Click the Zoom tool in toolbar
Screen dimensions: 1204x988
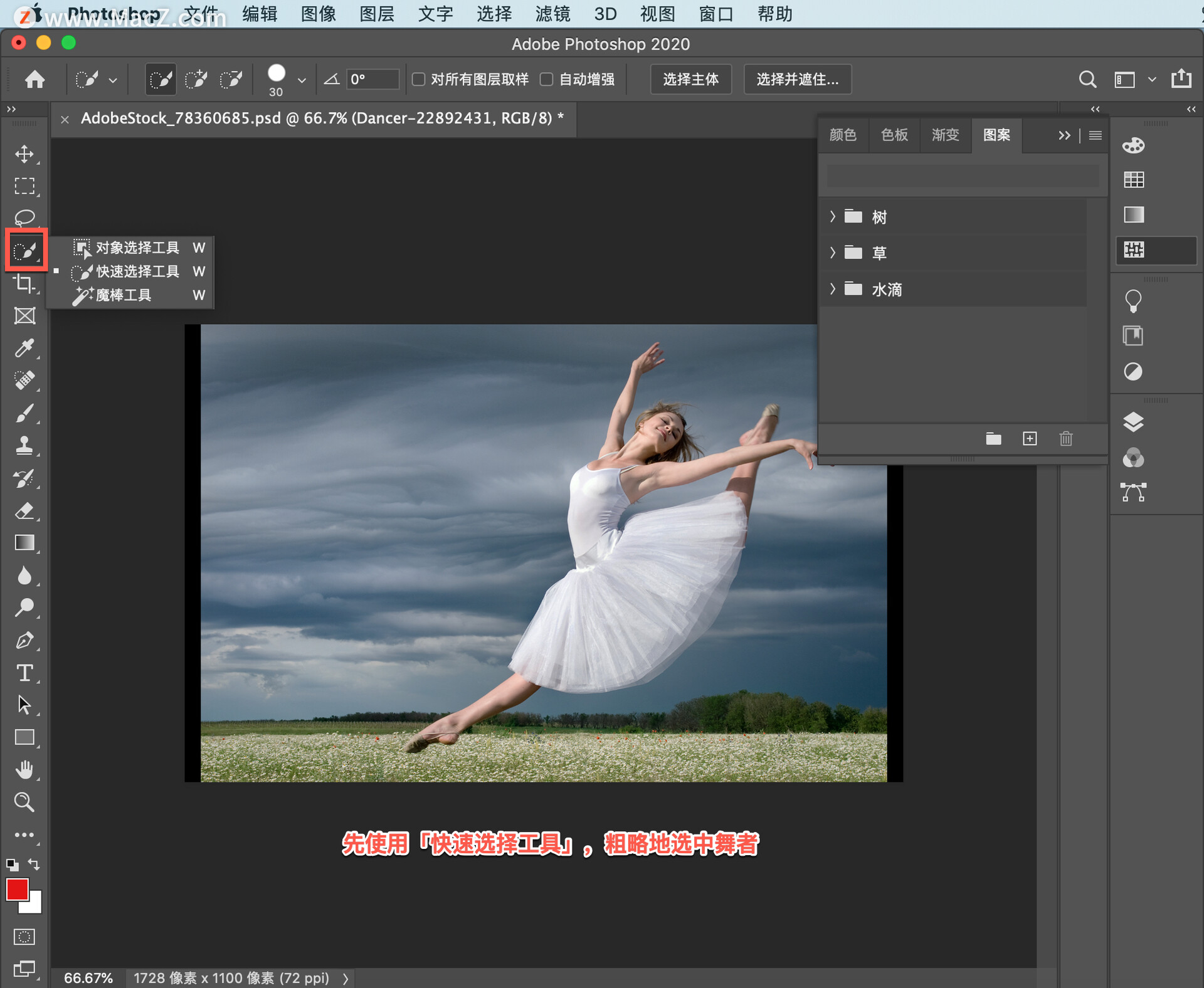tap(24, 802)
